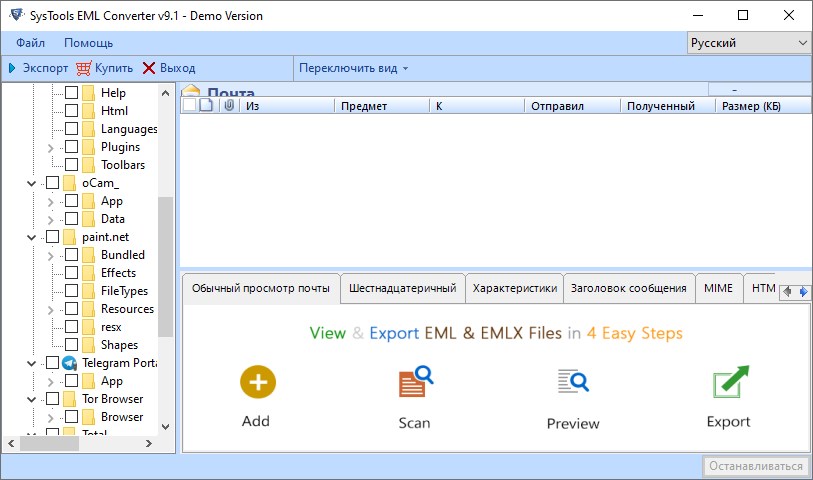Collapse the paint.net folder node
813x480 pixels.
tap(32, 237)
